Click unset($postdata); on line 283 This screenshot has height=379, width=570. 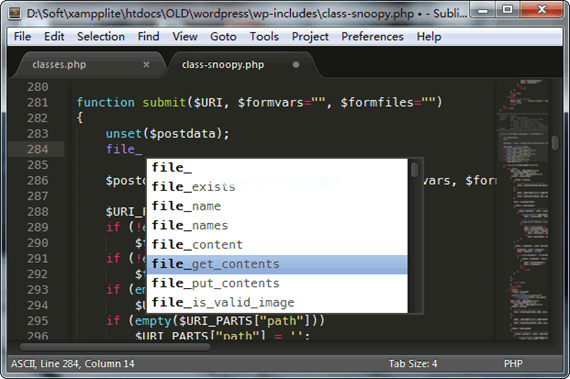(167, 134)
